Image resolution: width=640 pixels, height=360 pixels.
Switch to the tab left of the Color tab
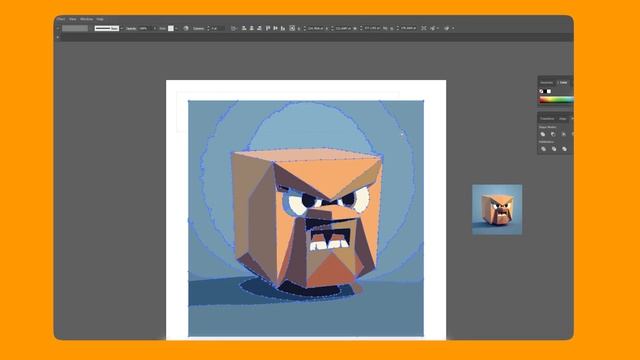[x=546, y=82]
